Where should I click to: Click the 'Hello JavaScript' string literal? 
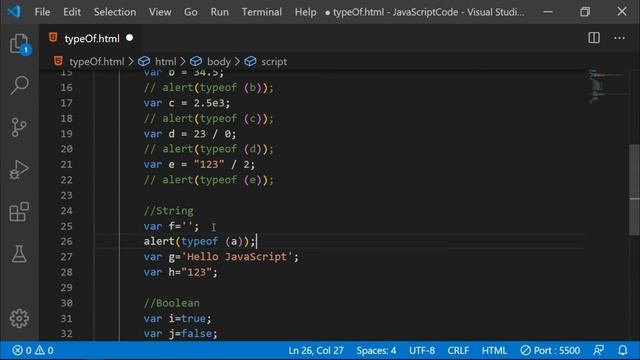(237, 257)
